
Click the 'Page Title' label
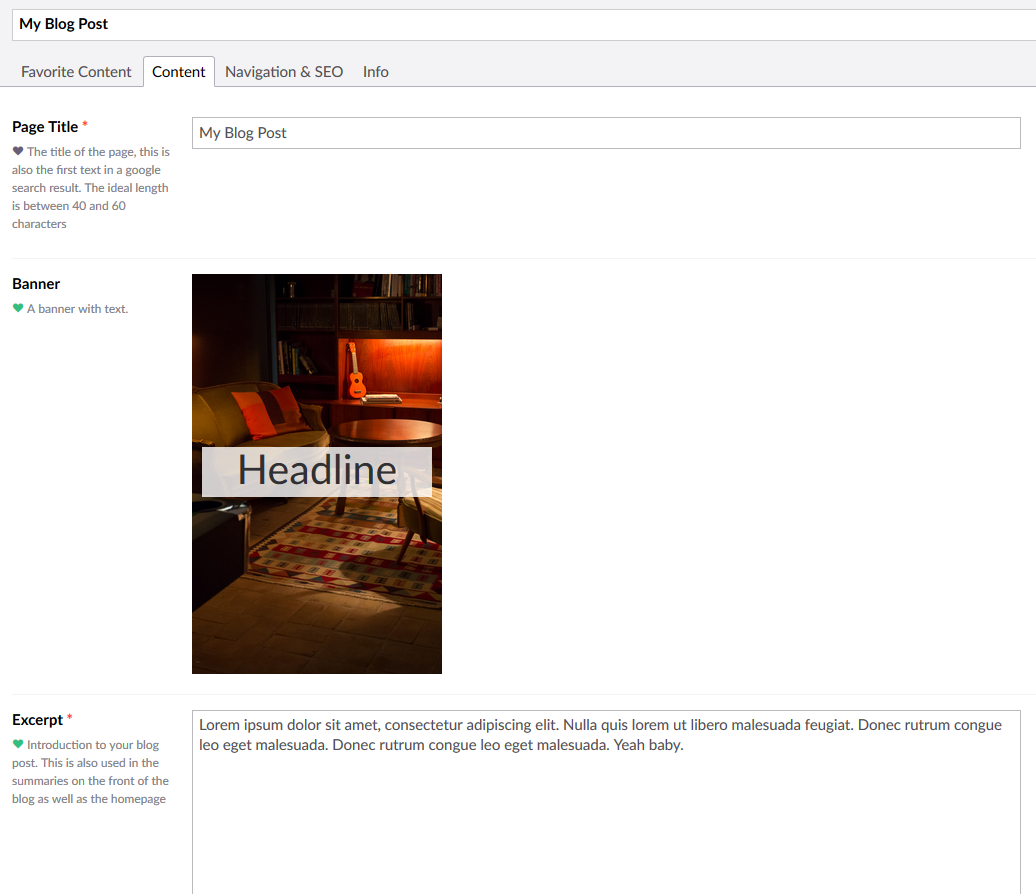click(45, 127)
